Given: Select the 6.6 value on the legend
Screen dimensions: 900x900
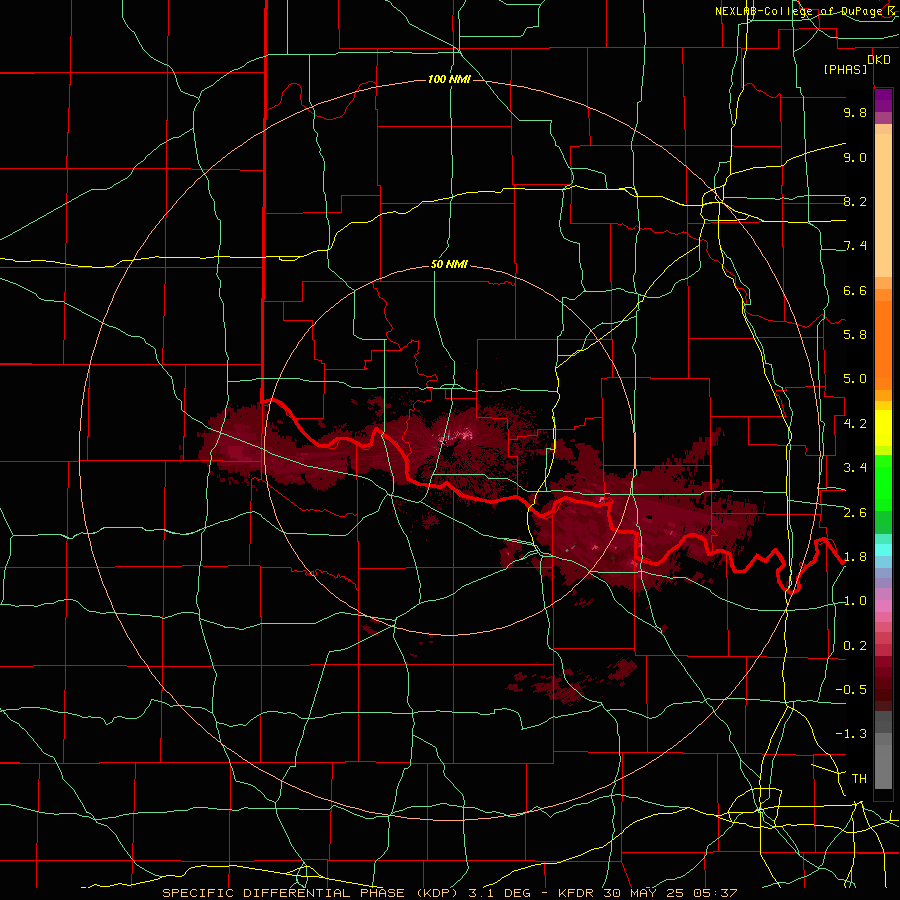Looking at the screenshot, I should pos(855,290).
